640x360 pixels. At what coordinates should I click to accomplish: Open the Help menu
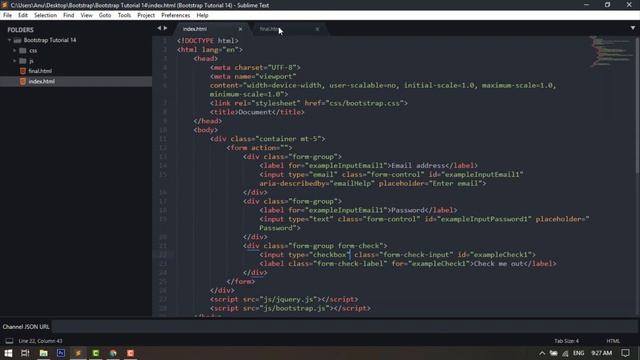[x=202, y=15]
